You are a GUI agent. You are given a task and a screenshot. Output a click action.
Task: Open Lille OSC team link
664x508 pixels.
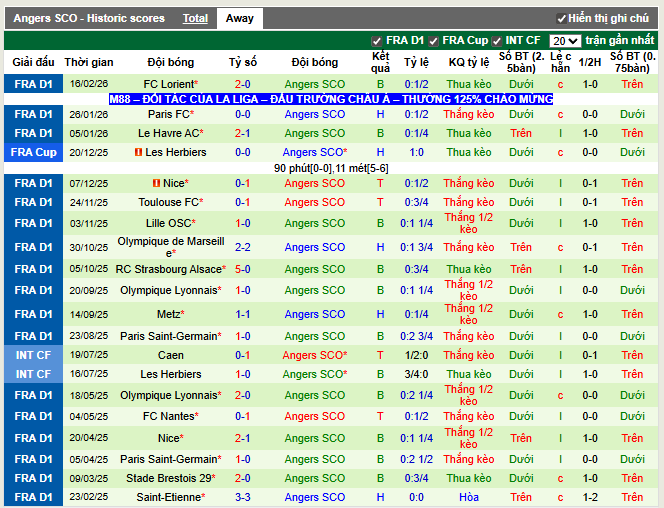point(171,223)
